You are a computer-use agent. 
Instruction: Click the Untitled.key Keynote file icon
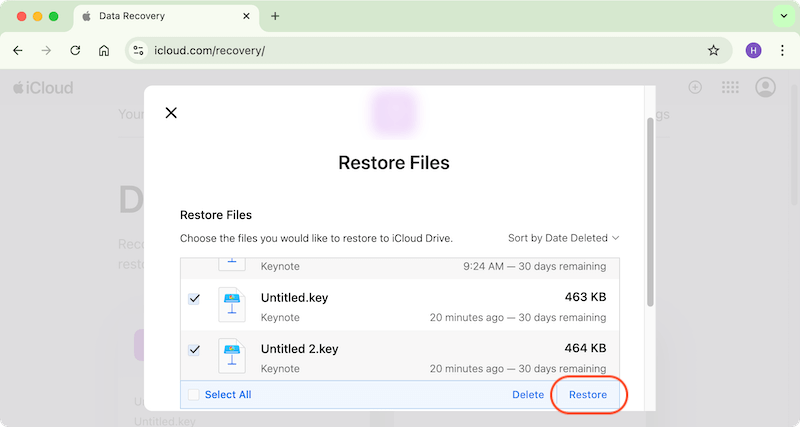click(232, 305)
